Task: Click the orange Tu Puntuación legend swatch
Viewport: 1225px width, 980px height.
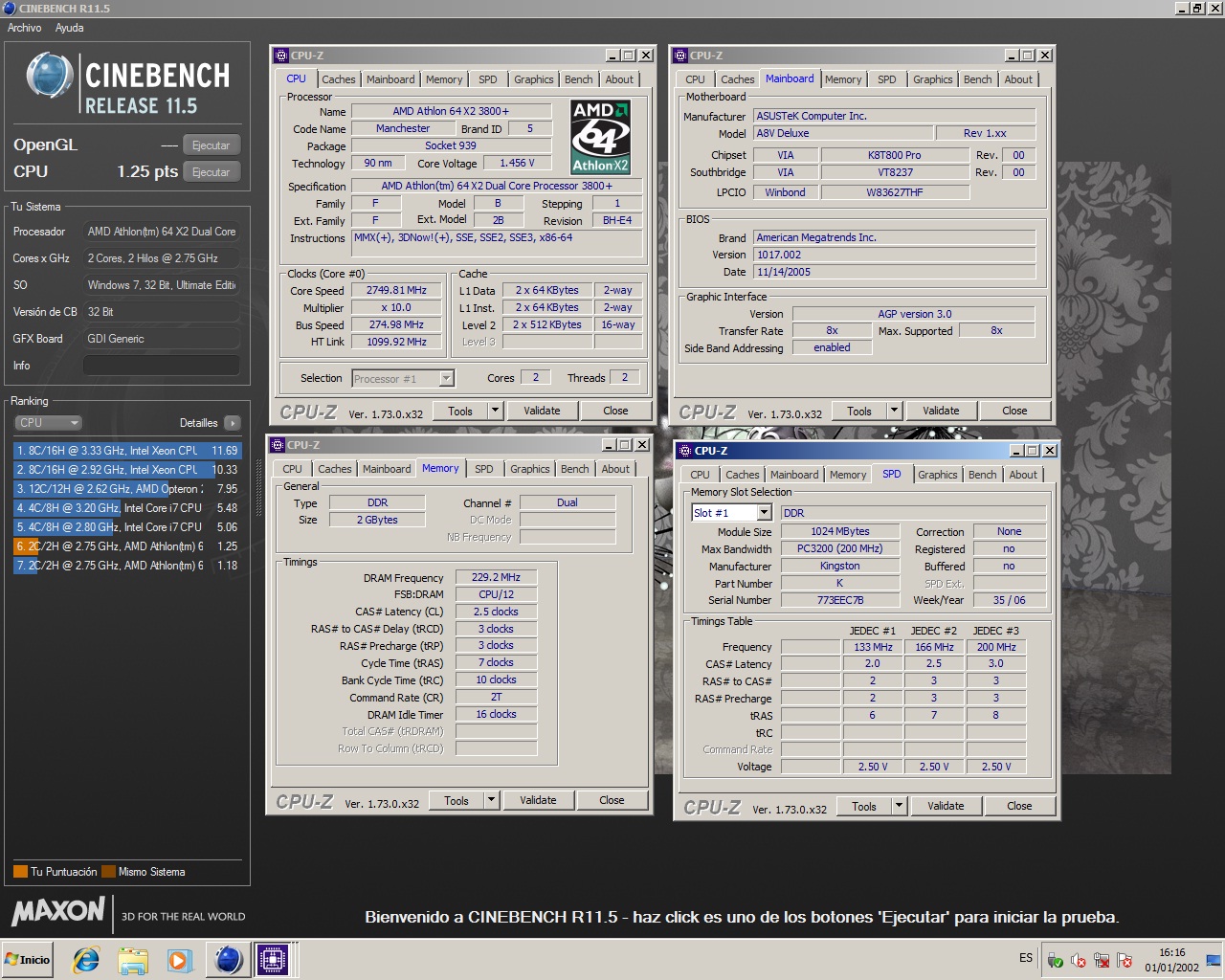Action: pos(20,872)
